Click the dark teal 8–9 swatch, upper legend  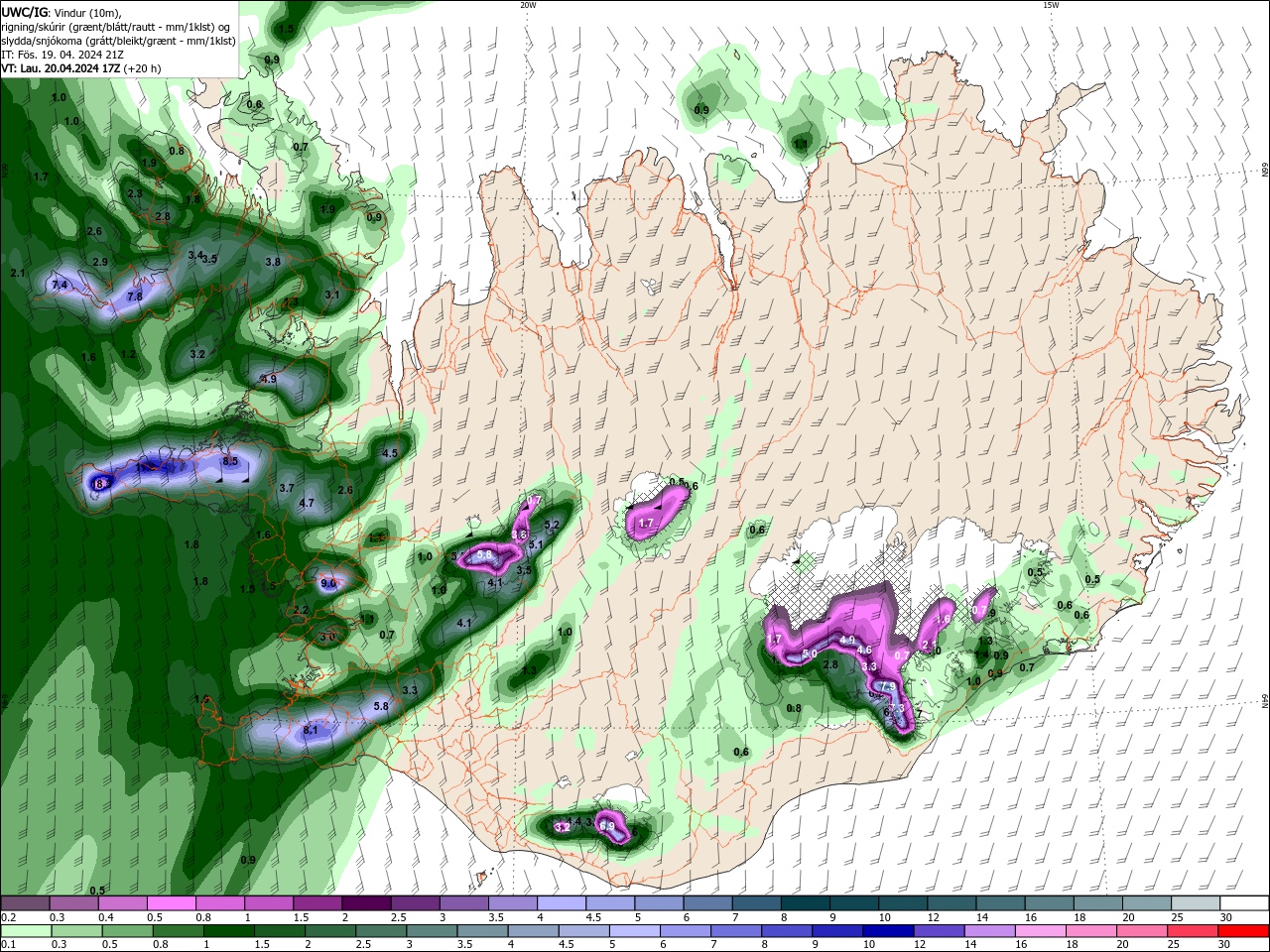(x=806, y=903)
